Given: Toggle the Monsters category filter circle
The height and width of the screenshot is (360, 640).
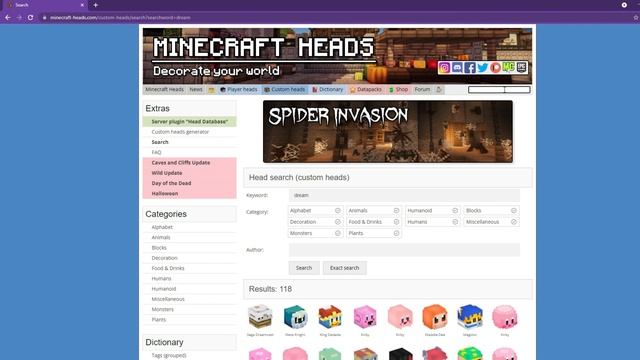Looking at the screenshot, I should point(338,233).
